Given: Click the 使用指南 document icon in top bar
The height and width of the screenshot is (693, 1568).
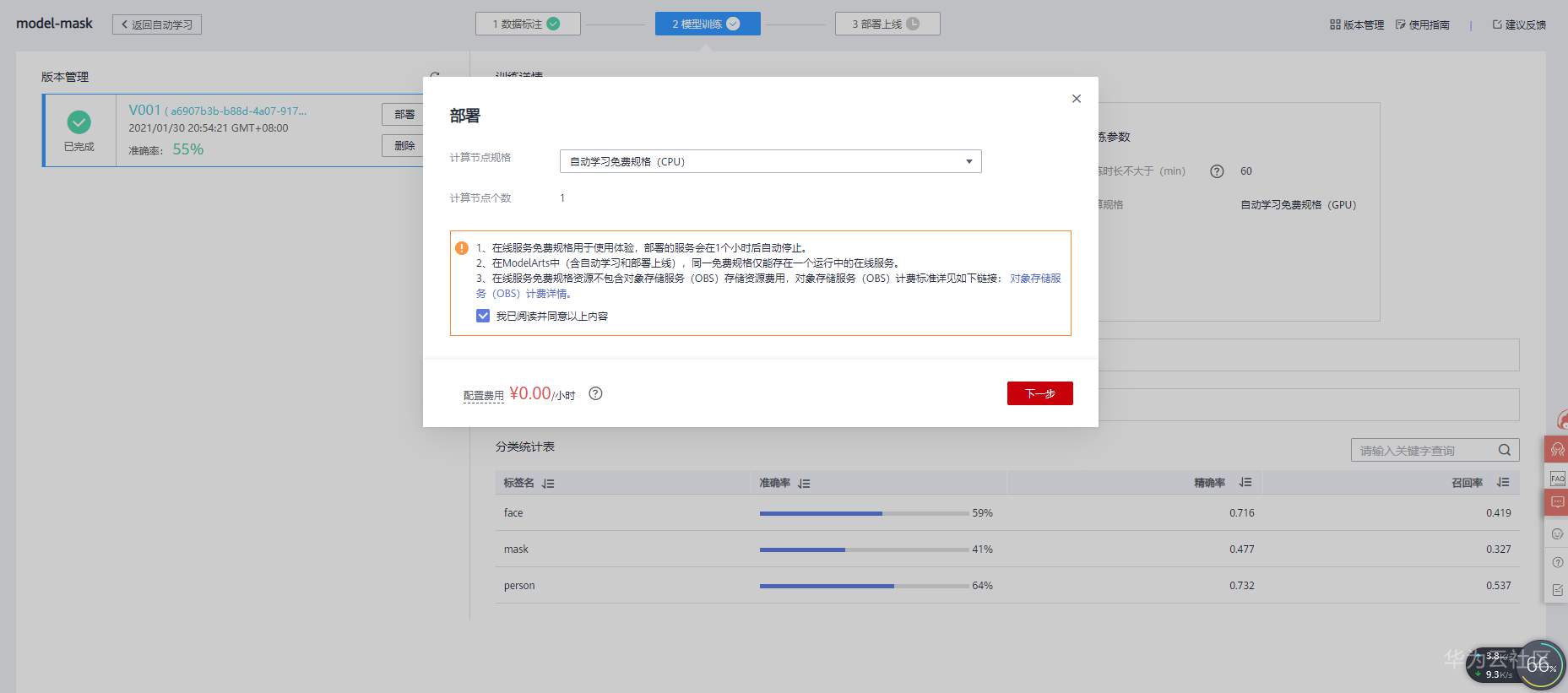Looking at the screenshot, I should [1401, 24].
